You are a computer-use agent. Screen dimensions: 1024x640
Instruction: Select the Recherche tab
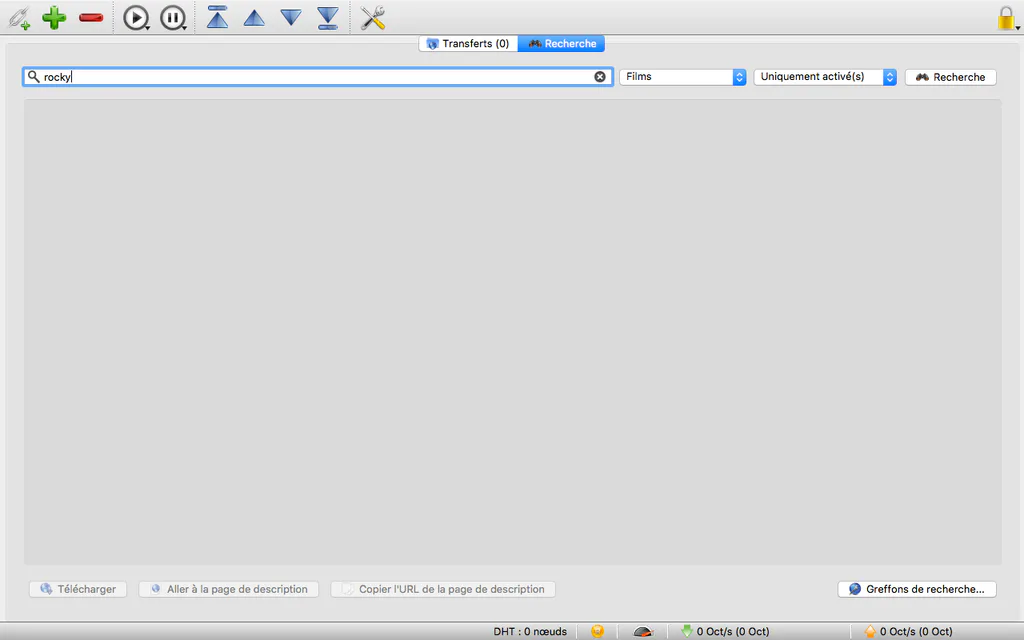(562, 44)
